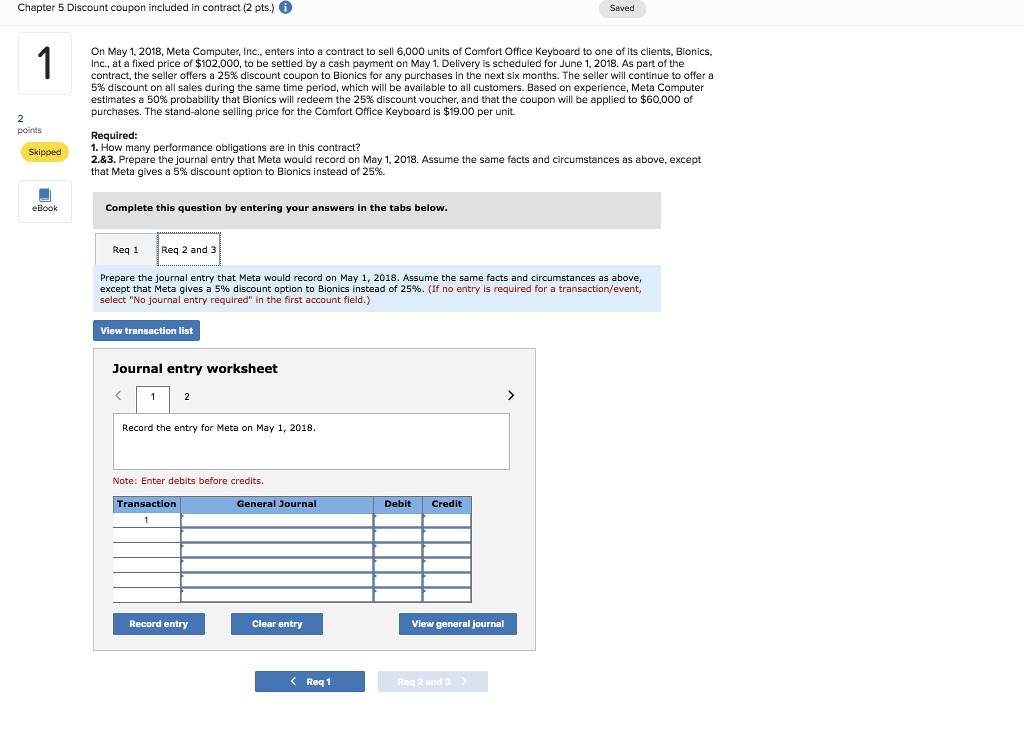The image size is (1024, 730).
Task: Click the Journal entry worksheet heading
Action: coord(195,368)
